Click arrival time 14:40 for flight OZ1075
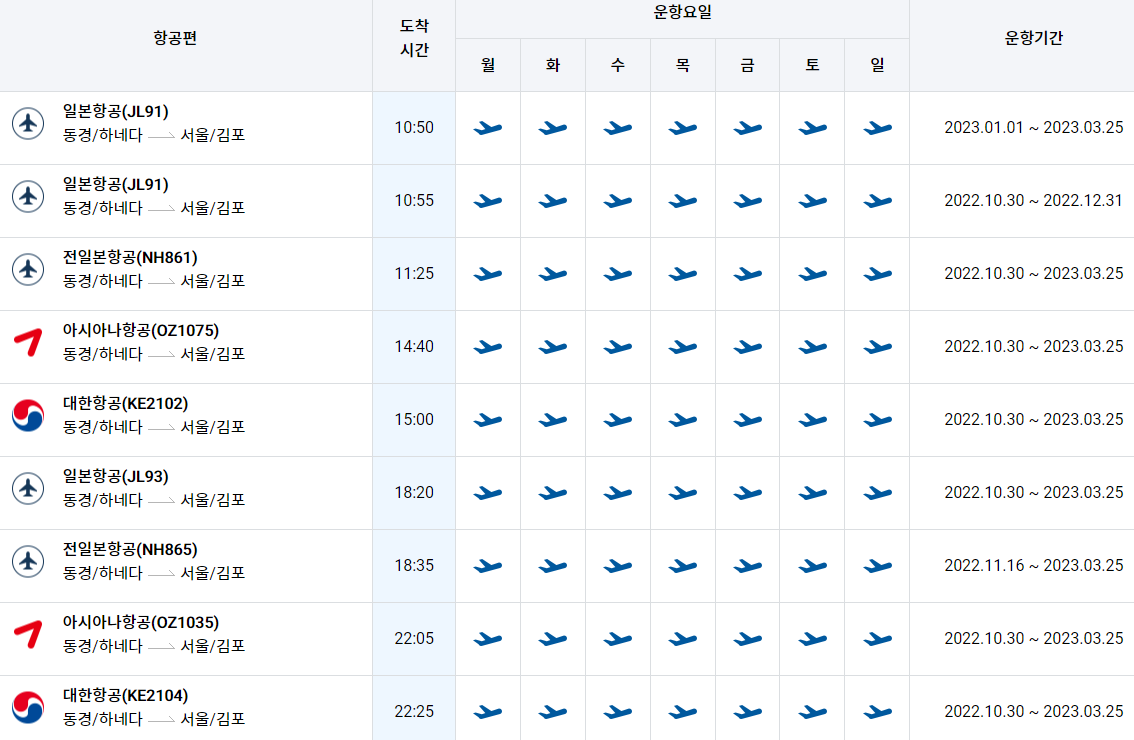 (x=414, y=347)
